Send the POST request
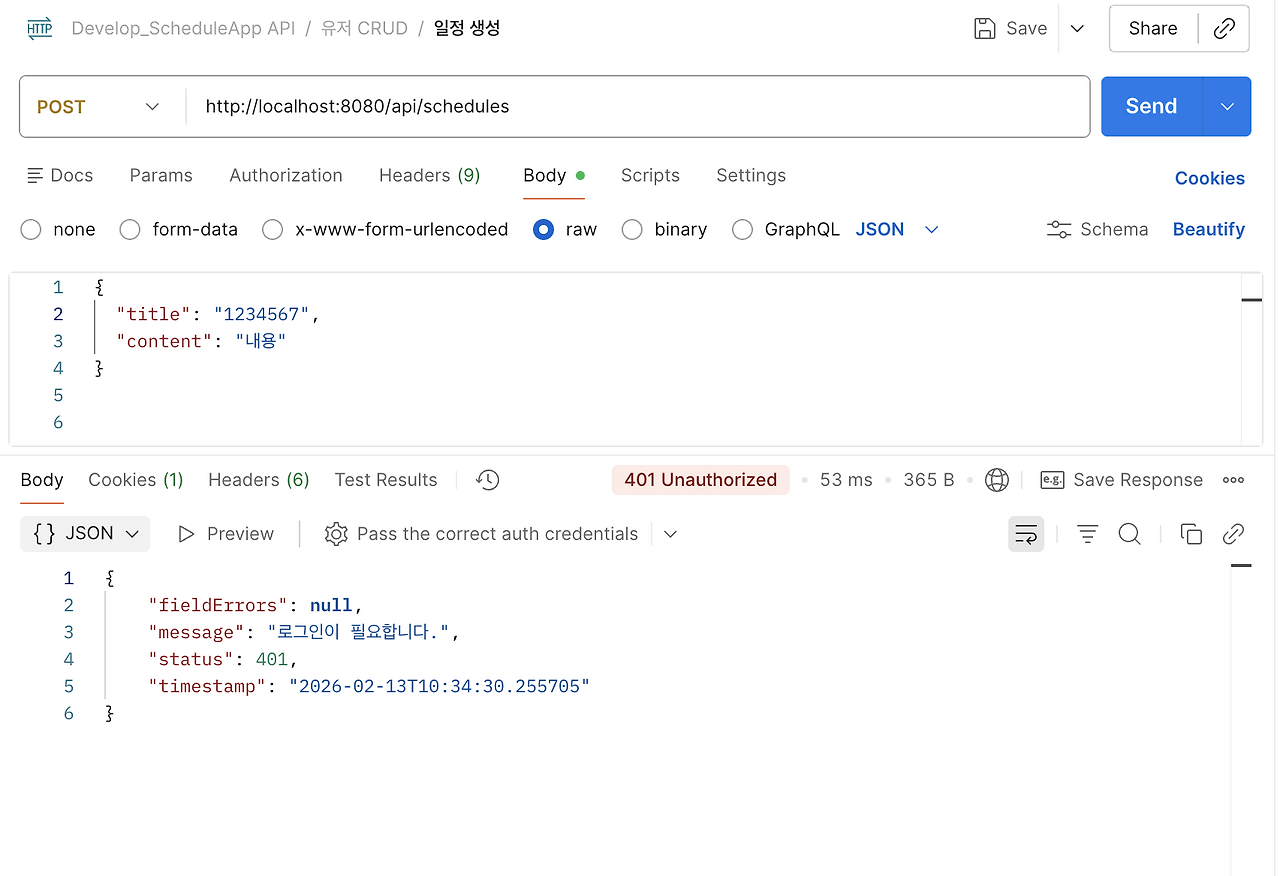The image size is (1280, 876). point(1151,106)
